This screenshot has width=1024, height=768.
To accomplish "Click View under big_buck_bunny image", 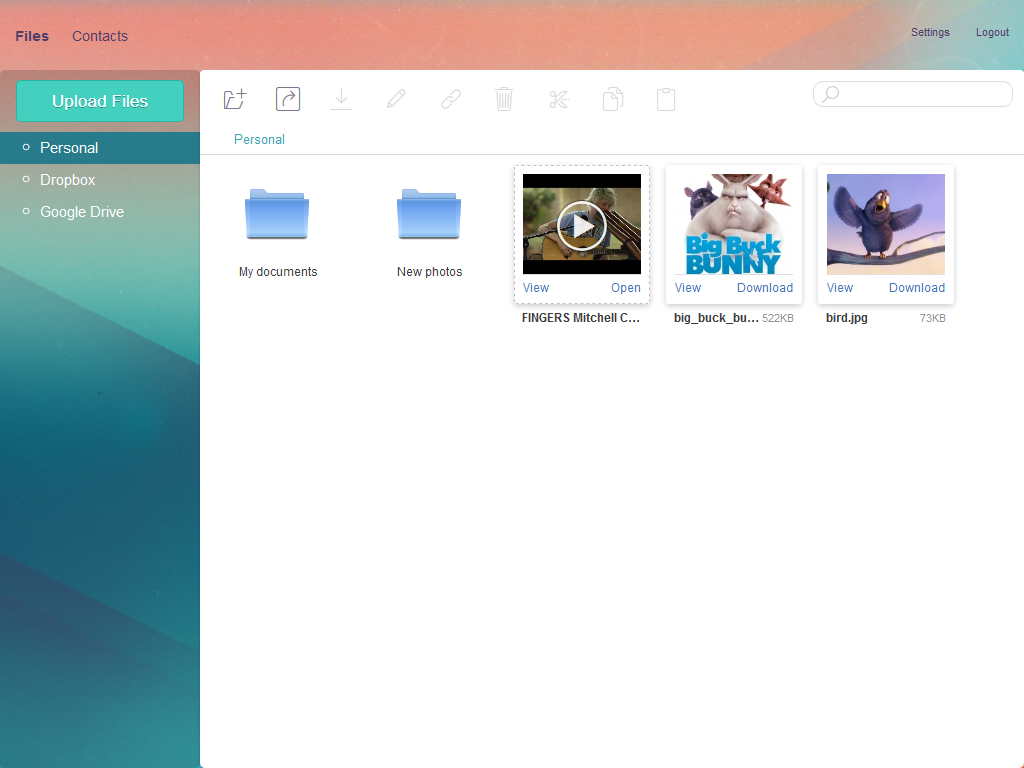I will [688, 287].
